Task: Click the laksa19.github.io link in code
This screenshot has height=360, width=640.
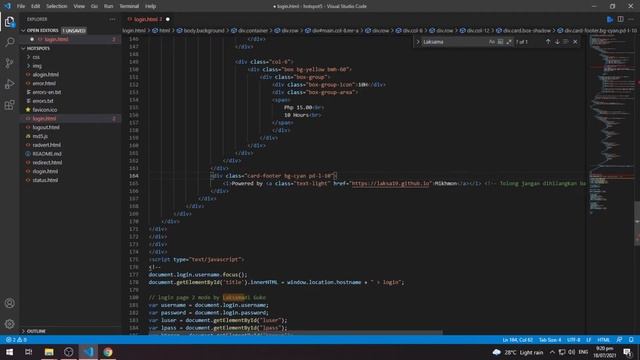Action: click(391, 184)
